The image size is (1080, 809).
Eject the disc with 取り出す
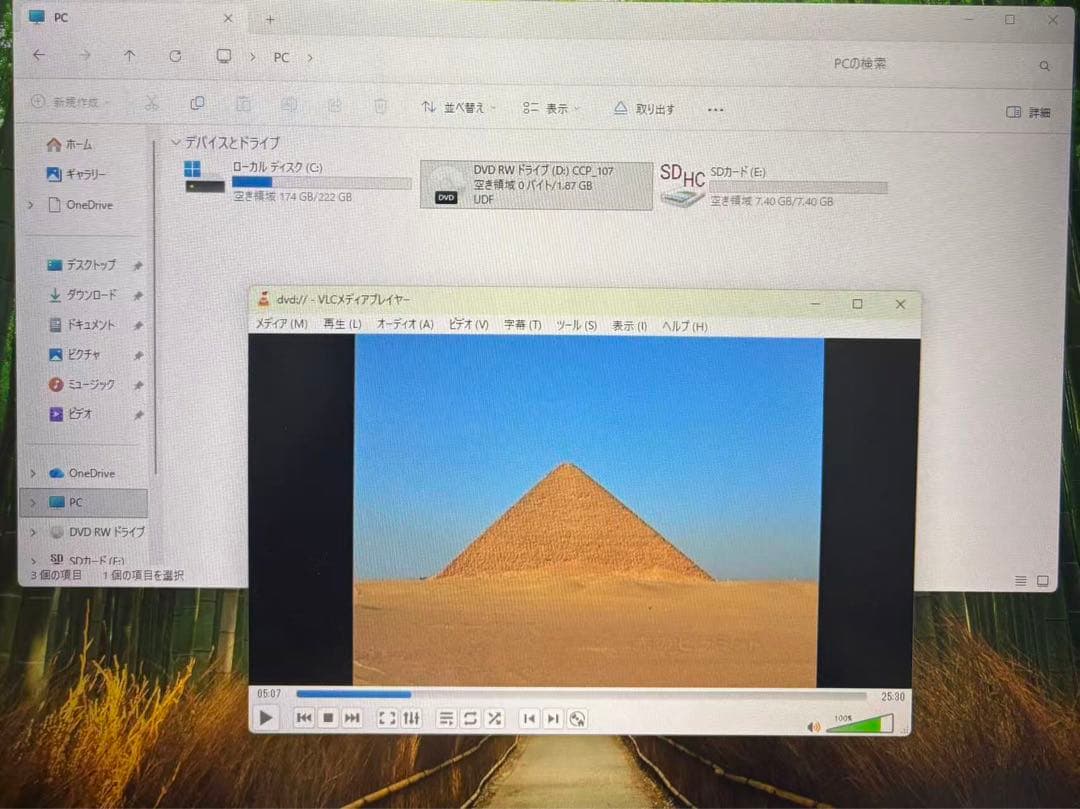(x=643, y=107)
